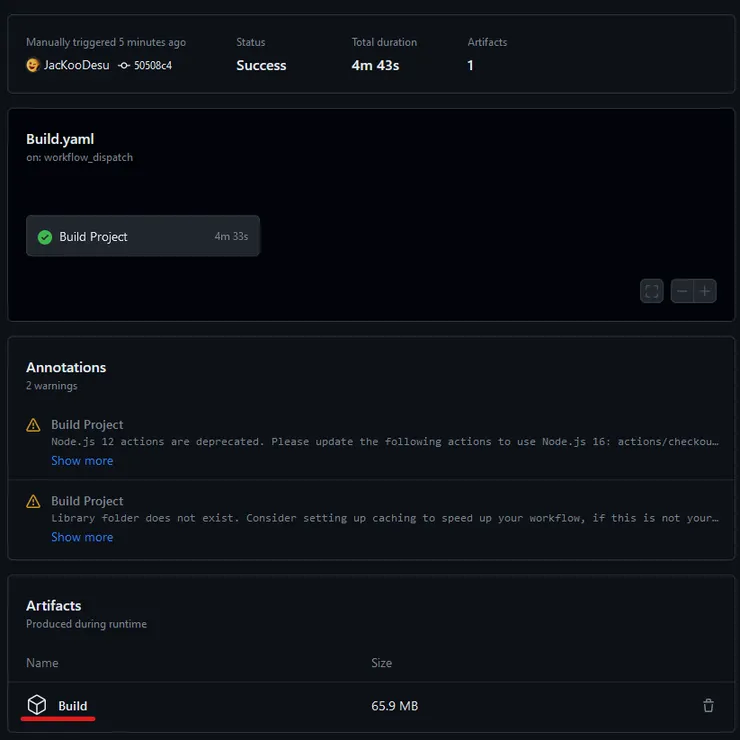Click the commit icon beside 50508c4
This screenshot has height=740, width=740.
pyautogui.click(x=123, y=65)
